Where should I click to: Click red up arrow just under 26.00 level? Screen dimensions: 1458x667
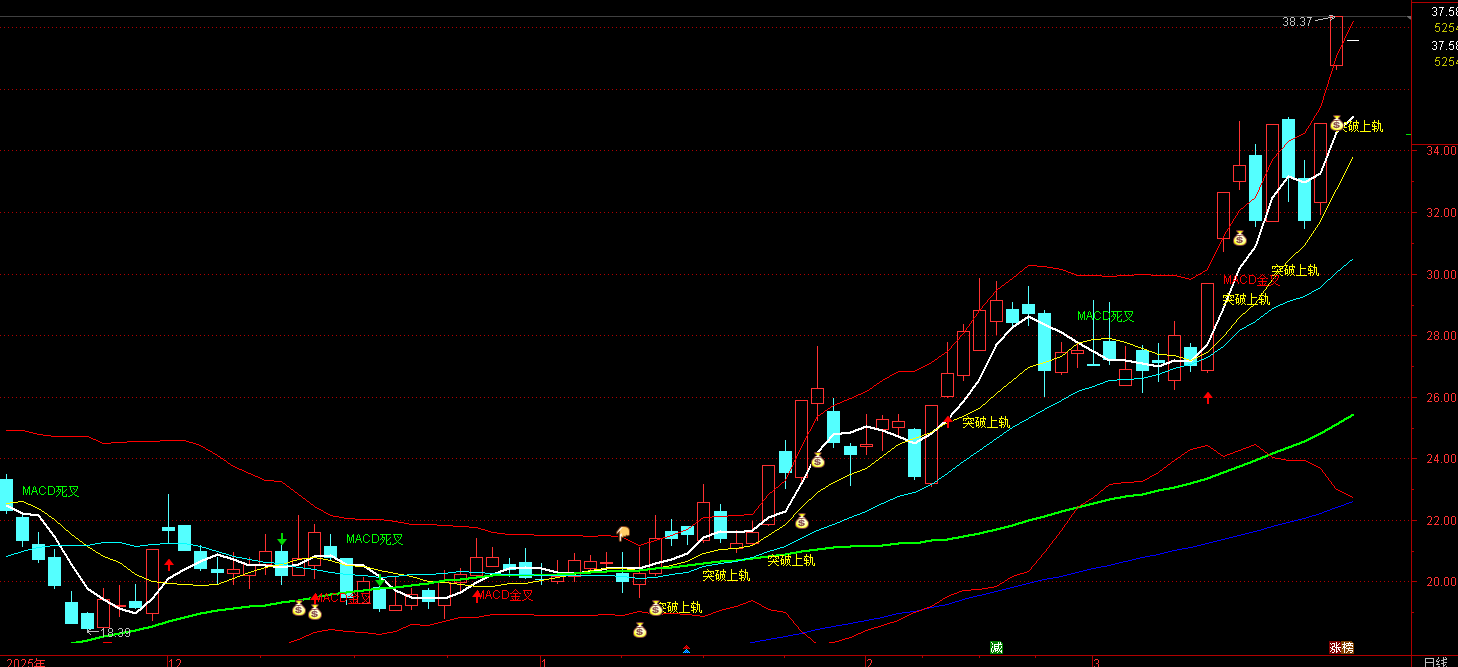tap(1208, 398)
